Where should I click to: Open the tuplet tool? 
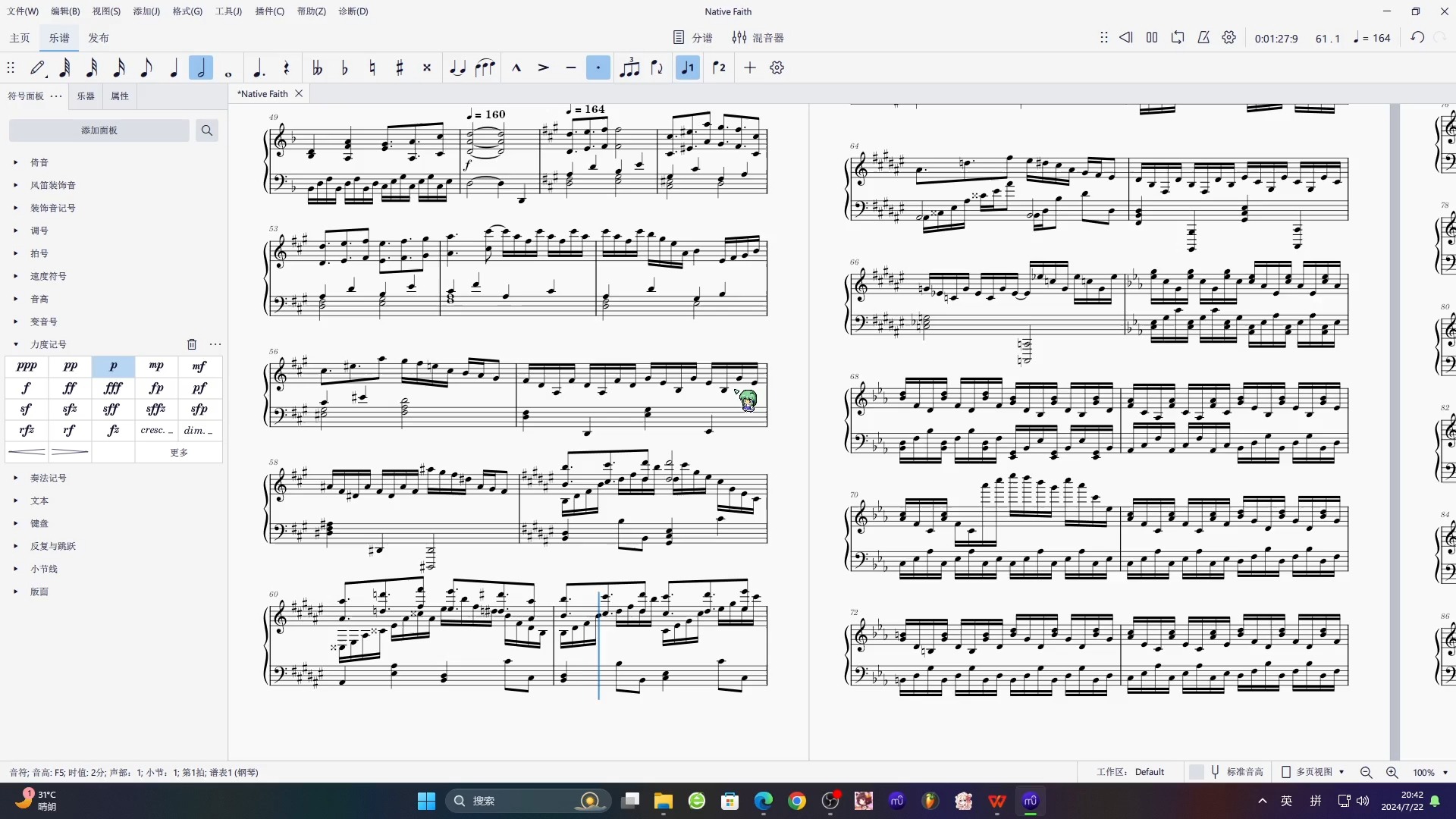[x=629, y=68]
